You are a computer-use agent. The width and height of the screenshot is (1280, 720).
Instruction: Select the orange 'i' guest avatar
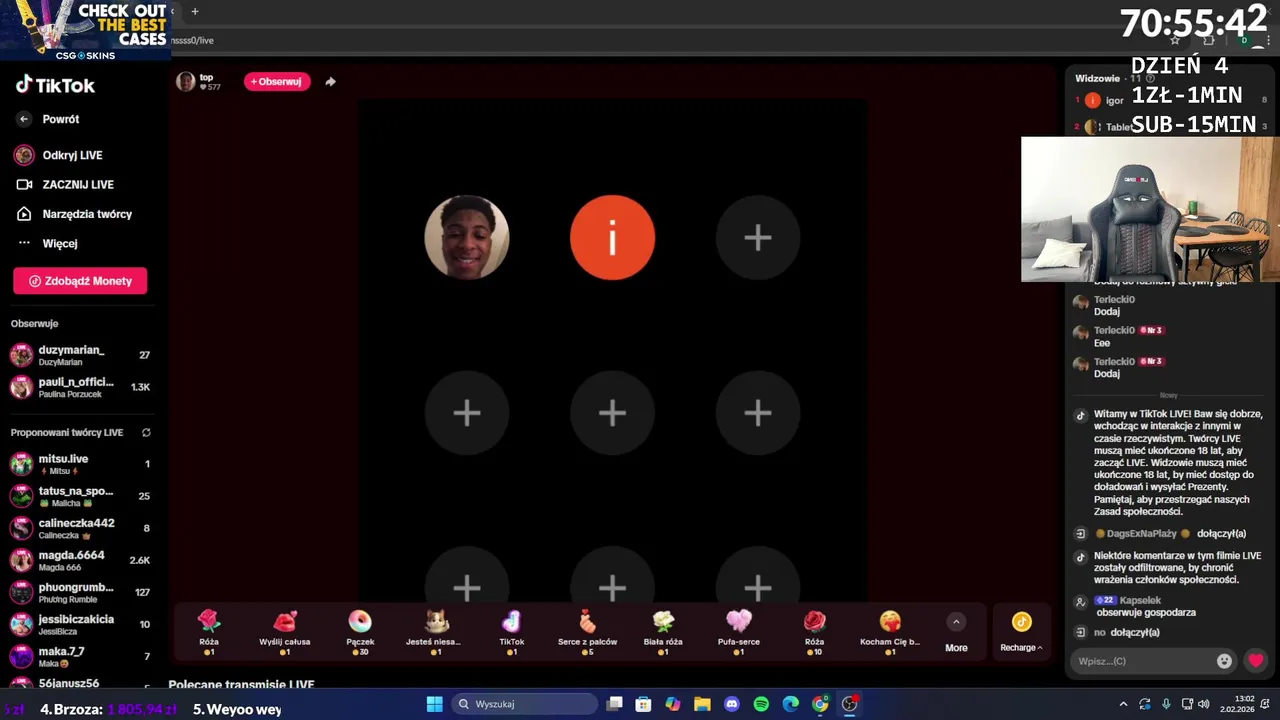(x=612, y=237)
